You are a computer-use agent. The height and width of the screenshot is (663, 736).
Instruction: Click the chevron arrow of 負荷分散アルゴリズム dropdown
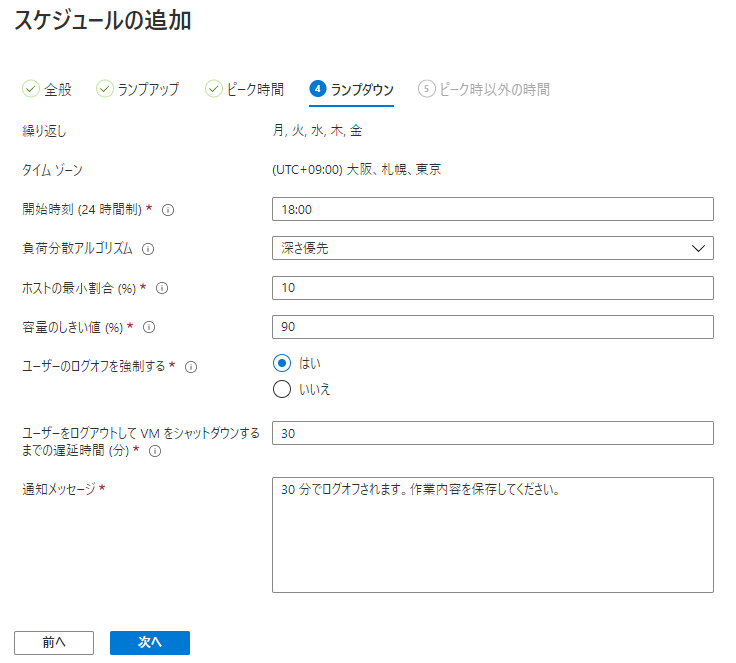tap(698, 248)
